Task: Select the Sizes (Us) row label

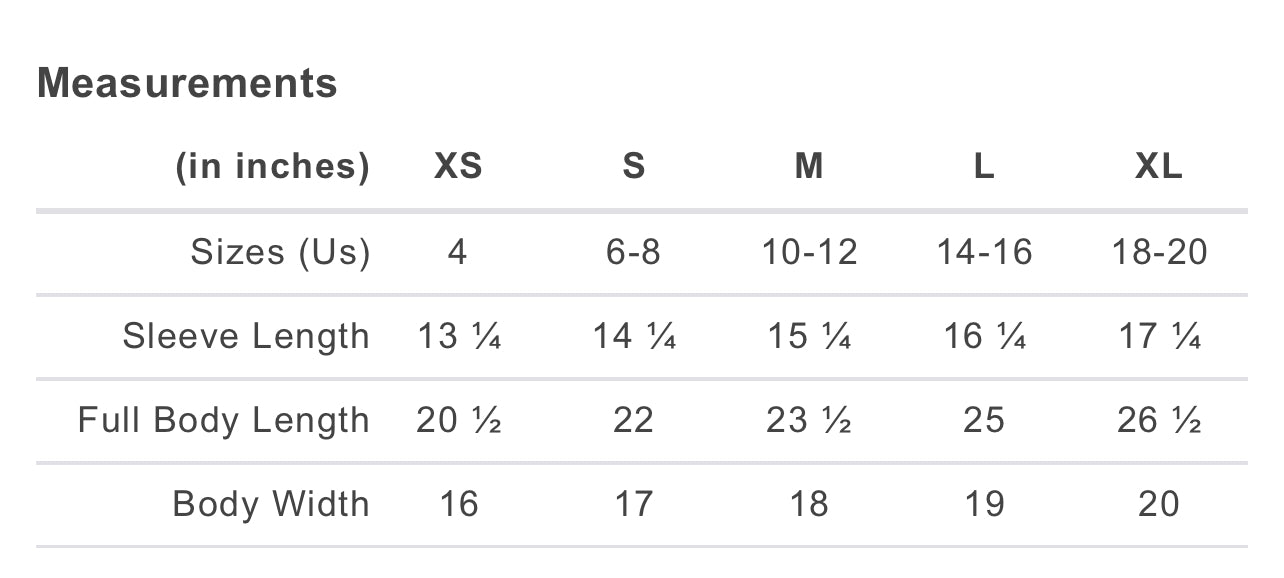Action: pyautogui.click(x=280, y=252)
